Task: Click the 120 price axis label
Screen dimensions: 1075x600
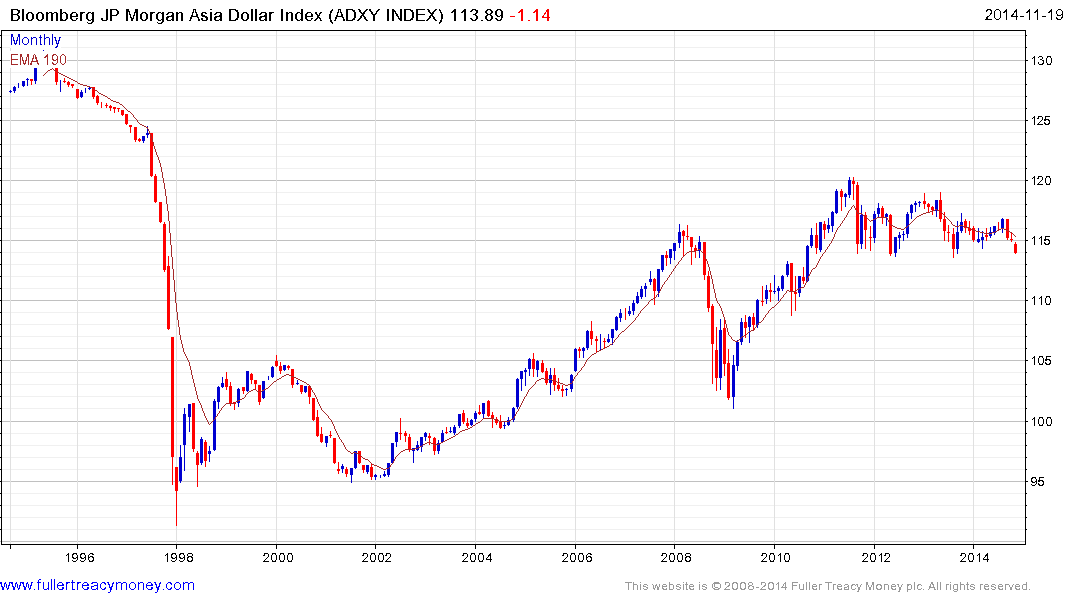Action: point(1042,181)
